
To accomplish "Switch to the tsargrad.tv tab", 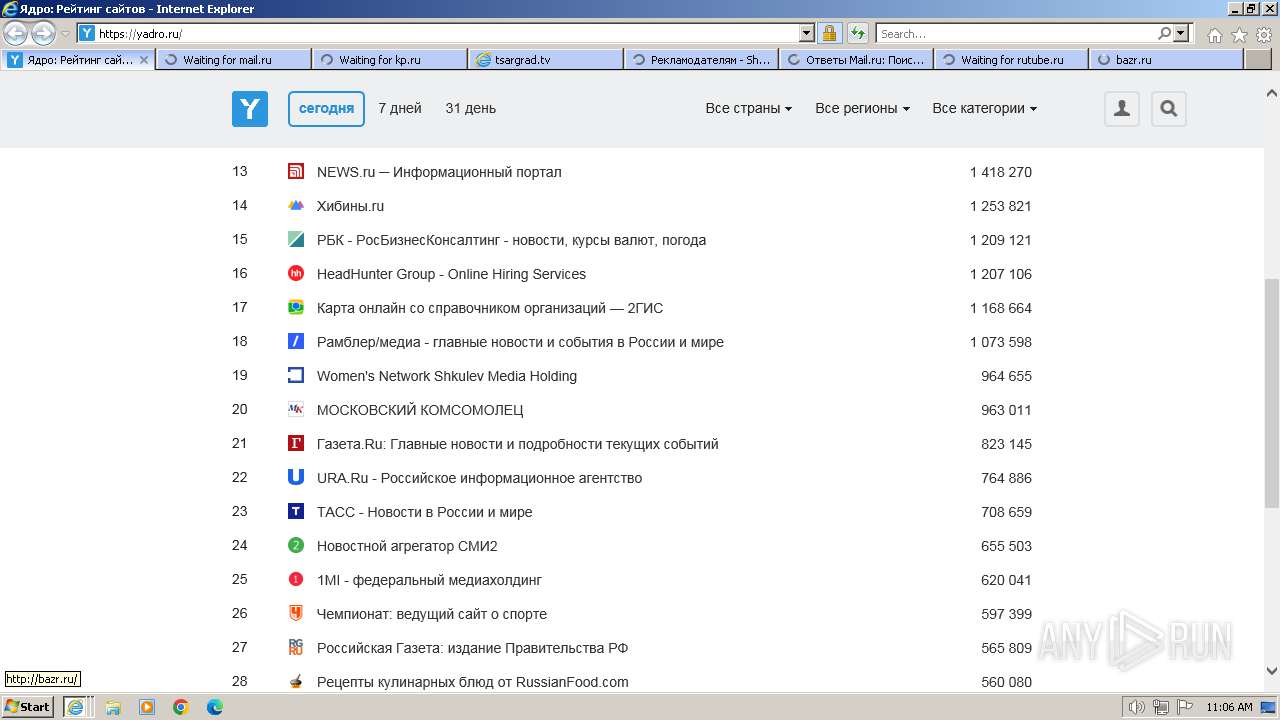I will [x=546, y=60].
